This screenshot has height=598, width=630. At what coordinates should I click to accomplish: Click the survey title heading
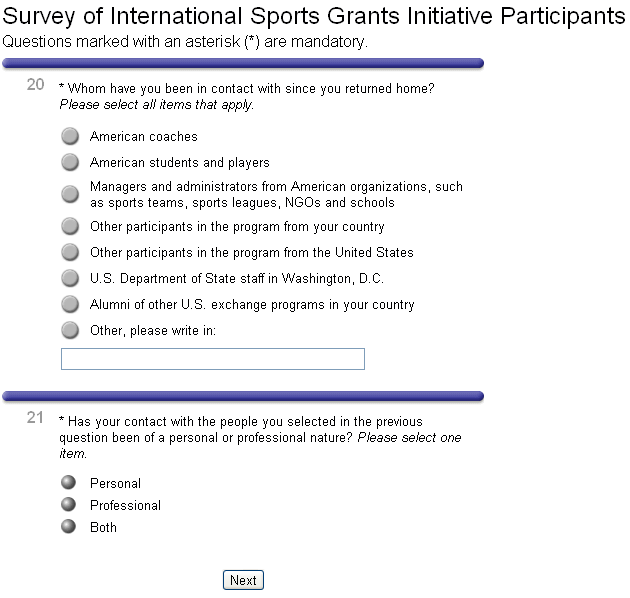[x=314, y=16]
